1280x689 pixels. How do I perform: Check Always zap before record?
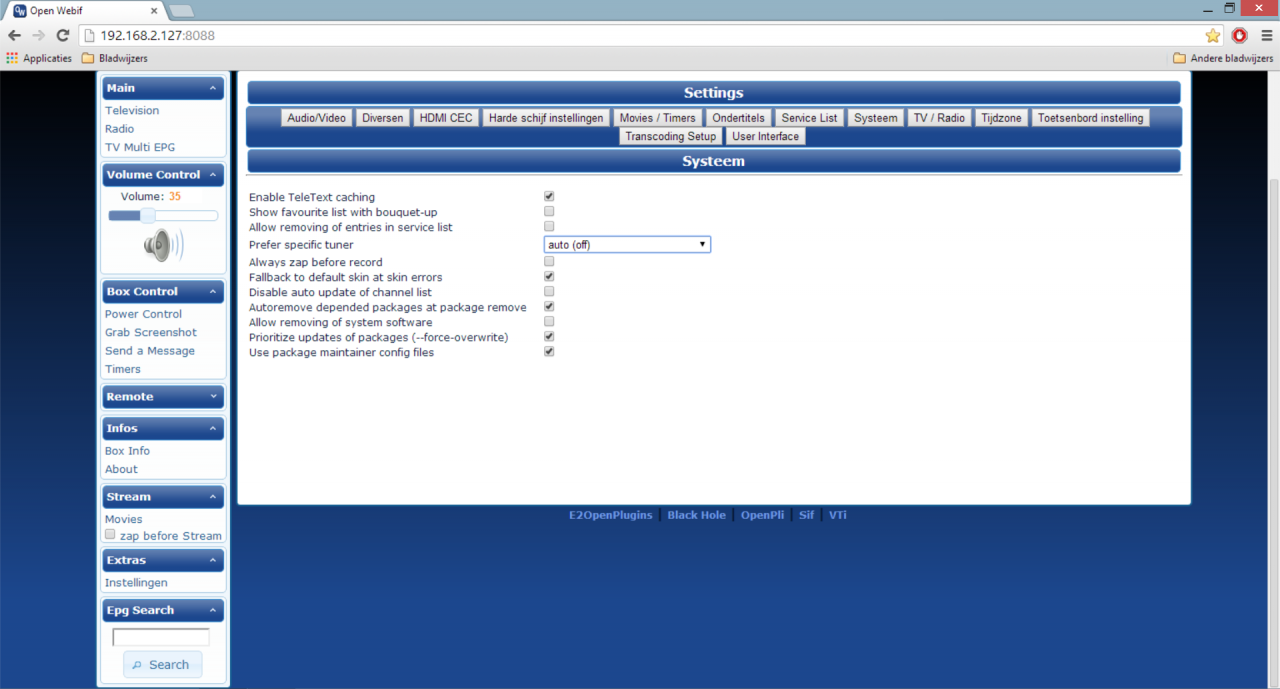[x=549, y=262]
